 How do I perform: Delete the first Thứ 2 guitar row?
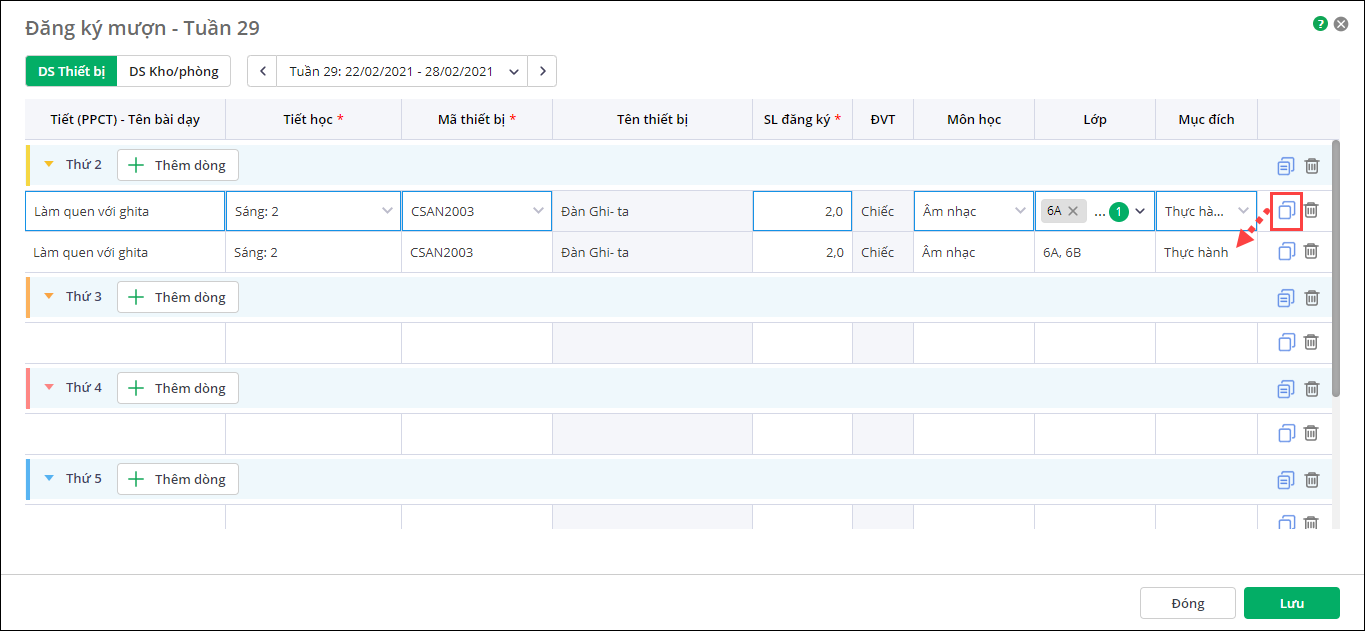1311,210
